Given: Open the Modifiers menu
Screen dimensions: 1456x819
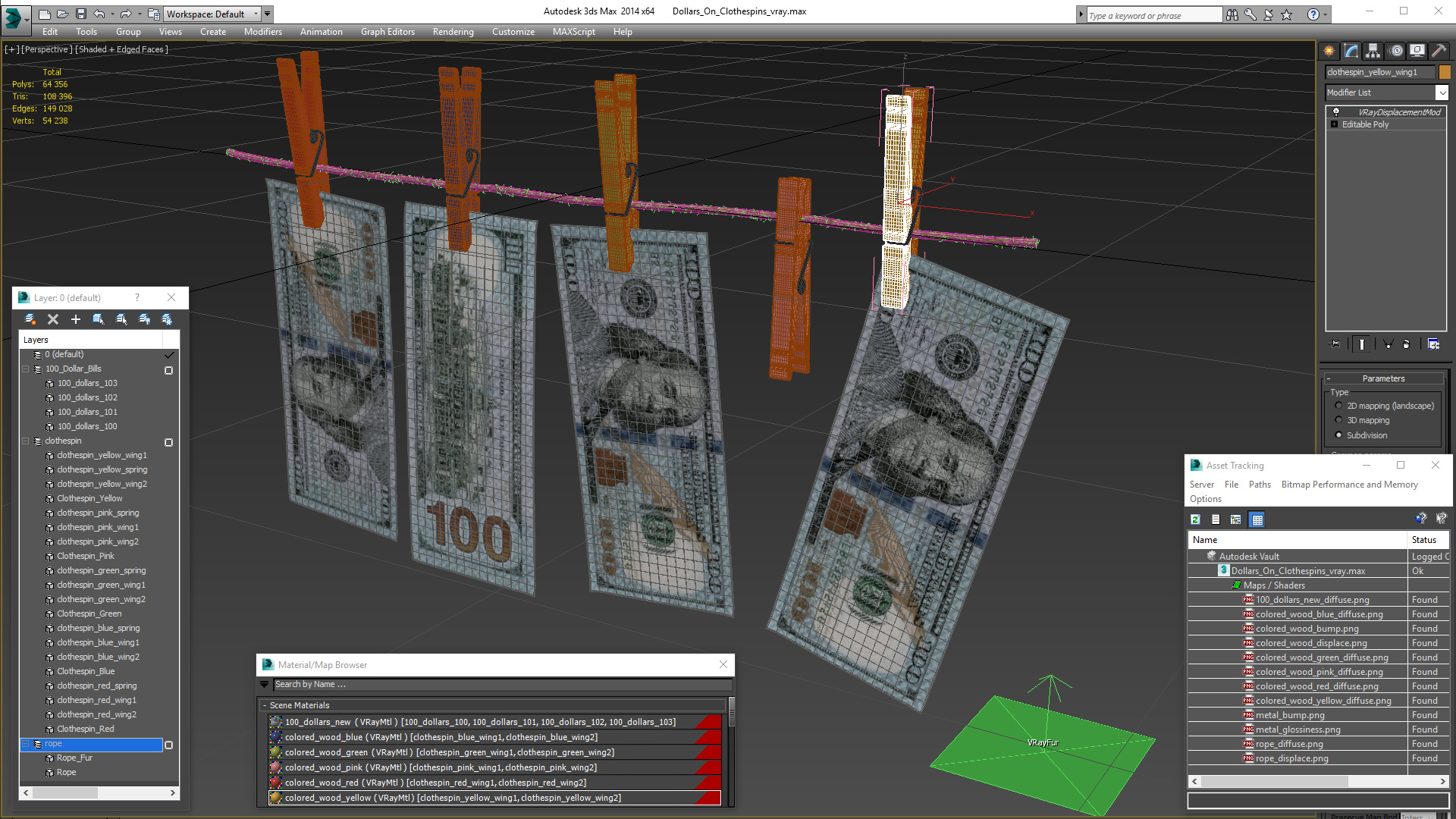Looking at the screenshot, I should tap(262, 32).
